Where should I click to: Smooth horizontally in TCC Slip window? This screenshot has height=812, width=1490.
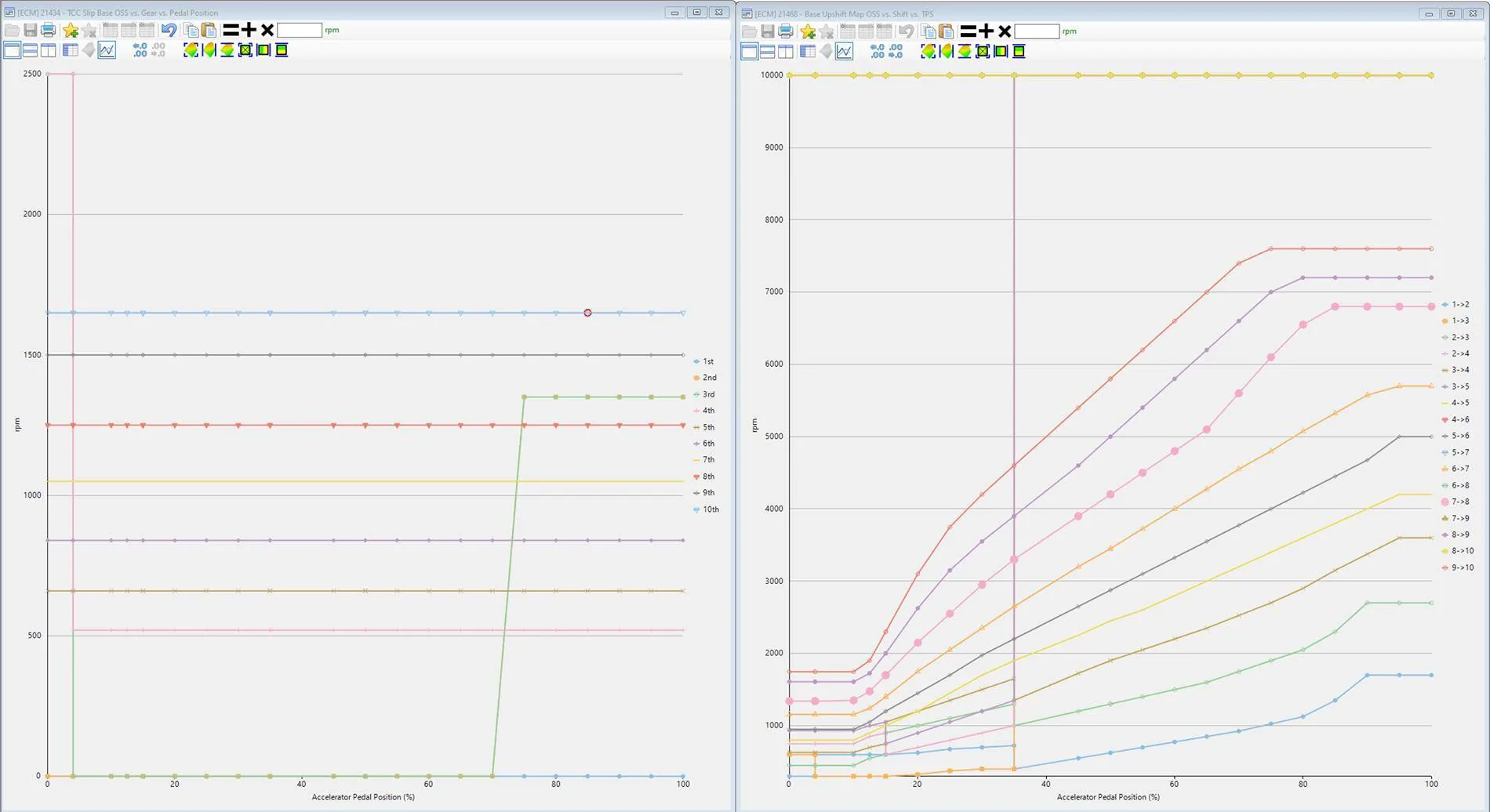[x=263, y=50]
